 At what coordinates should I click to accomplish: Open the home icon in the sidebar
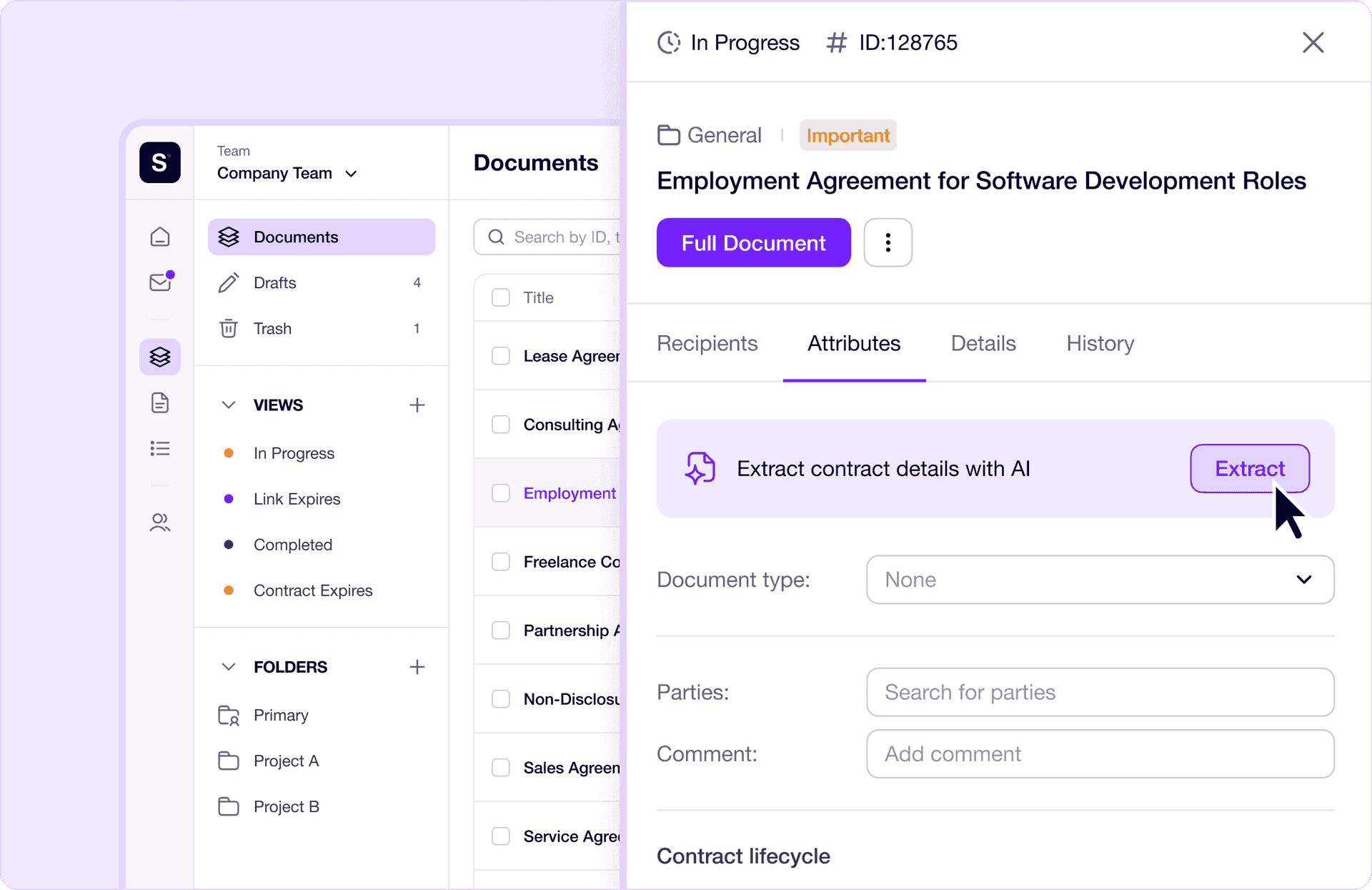click(160, 237)
